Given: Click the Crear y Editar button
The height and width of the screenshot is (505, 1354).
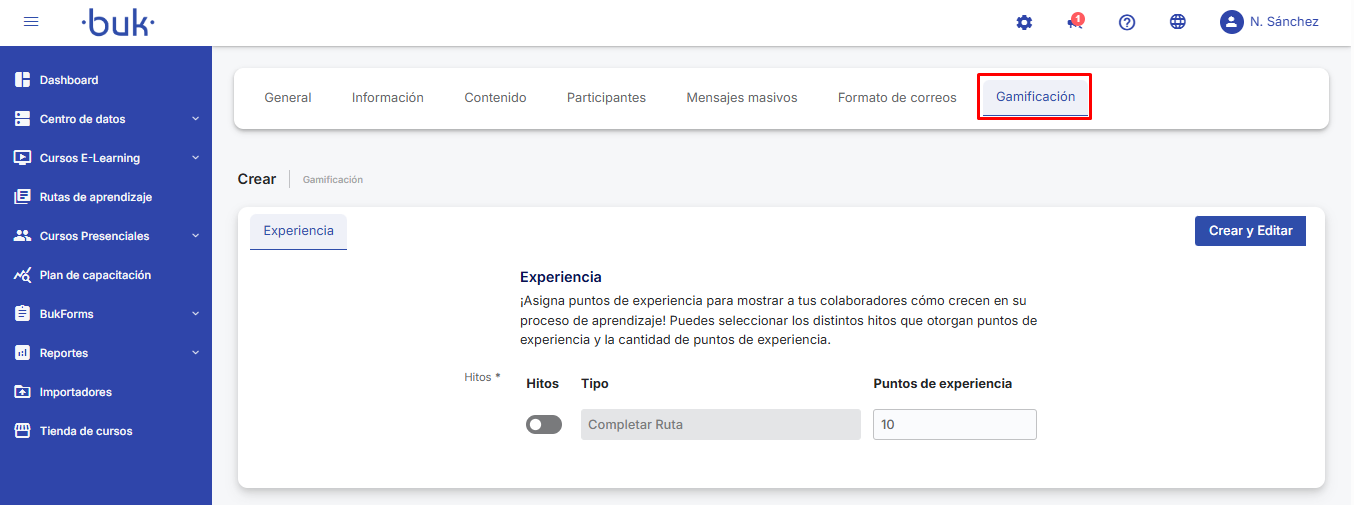Looking at the screenshot, I should coord(1250,231).
